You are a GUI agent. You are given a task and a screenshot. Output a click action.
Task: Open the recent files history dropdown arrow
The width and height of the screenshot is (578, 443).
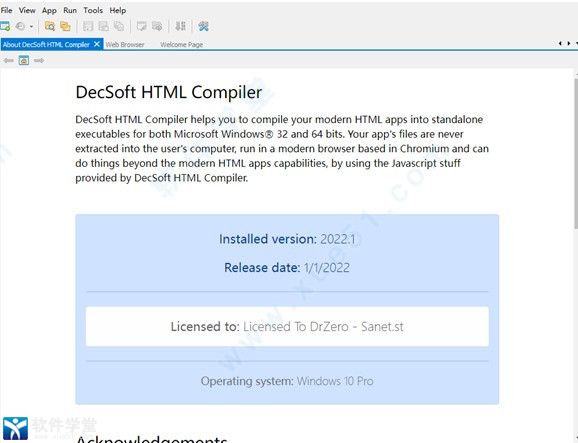coord(31,27)
